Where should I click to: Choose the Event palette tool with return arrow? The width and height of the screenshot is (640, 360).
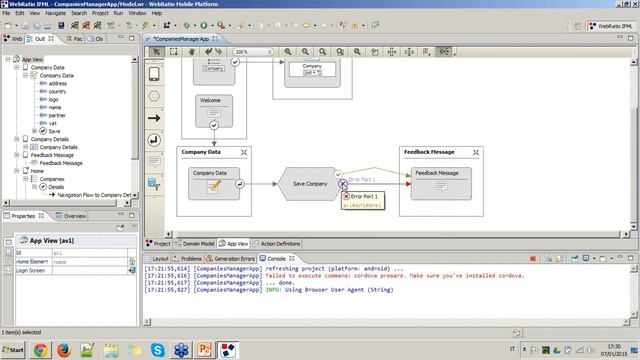coord(154,140)
